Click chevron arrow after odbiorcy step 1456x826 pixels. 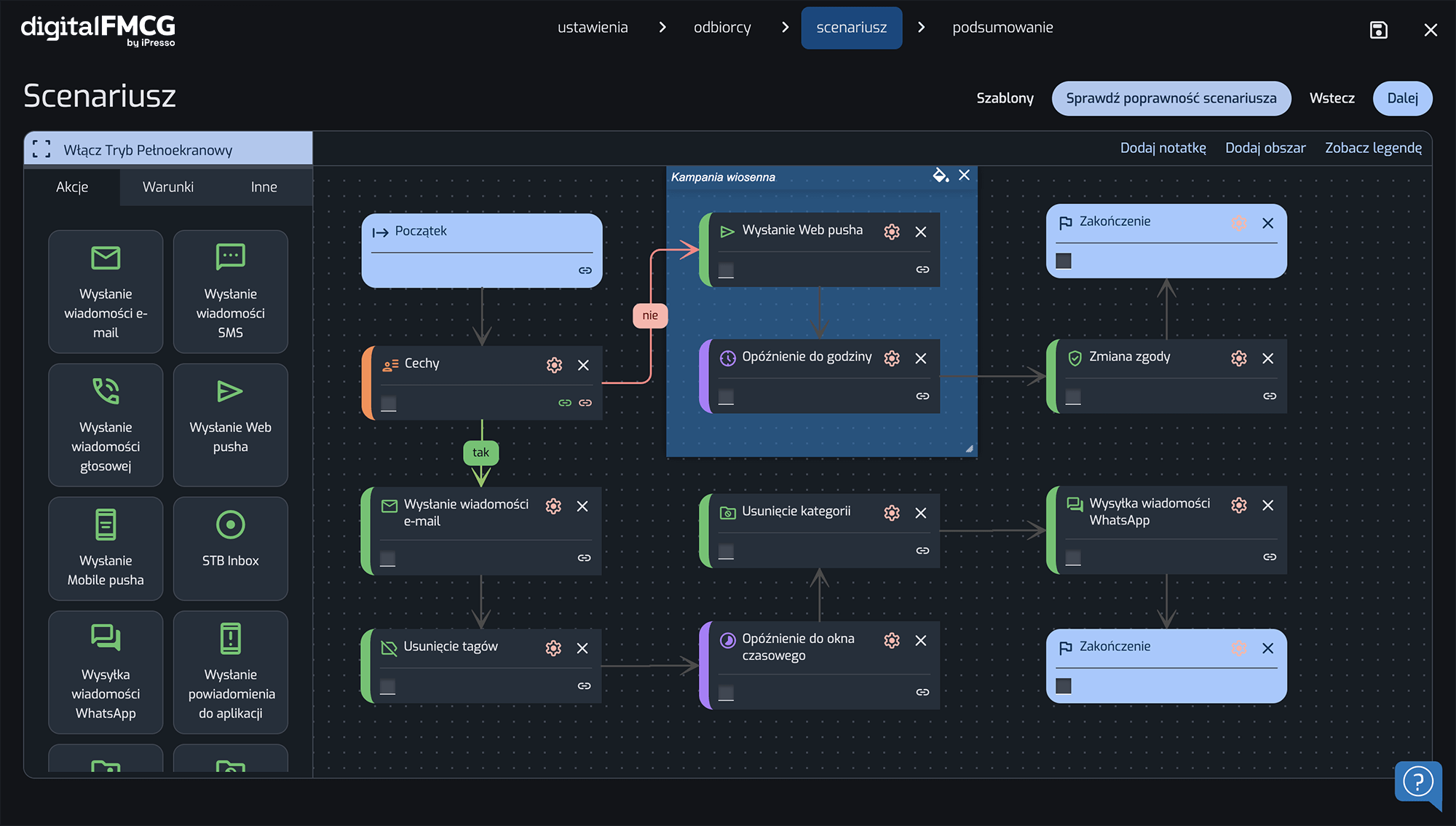tap(785, 28)
